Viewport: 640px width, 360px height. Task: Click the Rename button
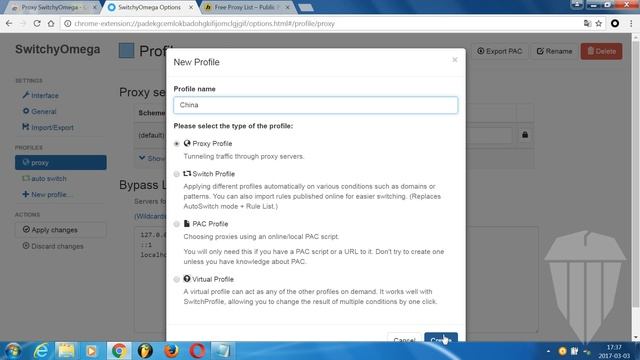(554, 51)
